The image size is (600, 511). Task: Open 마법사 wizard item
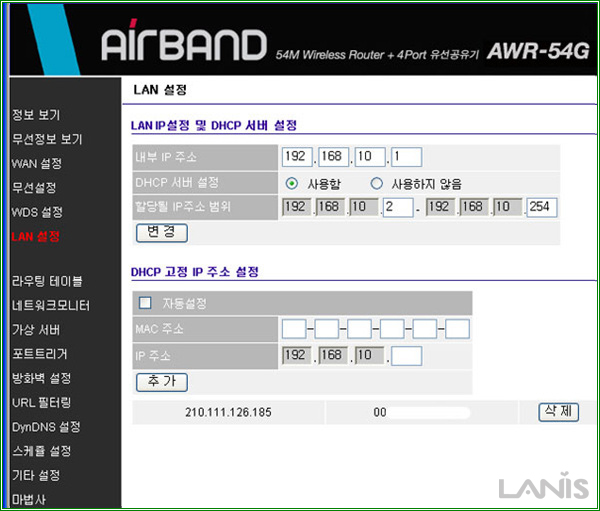[29, 499]
